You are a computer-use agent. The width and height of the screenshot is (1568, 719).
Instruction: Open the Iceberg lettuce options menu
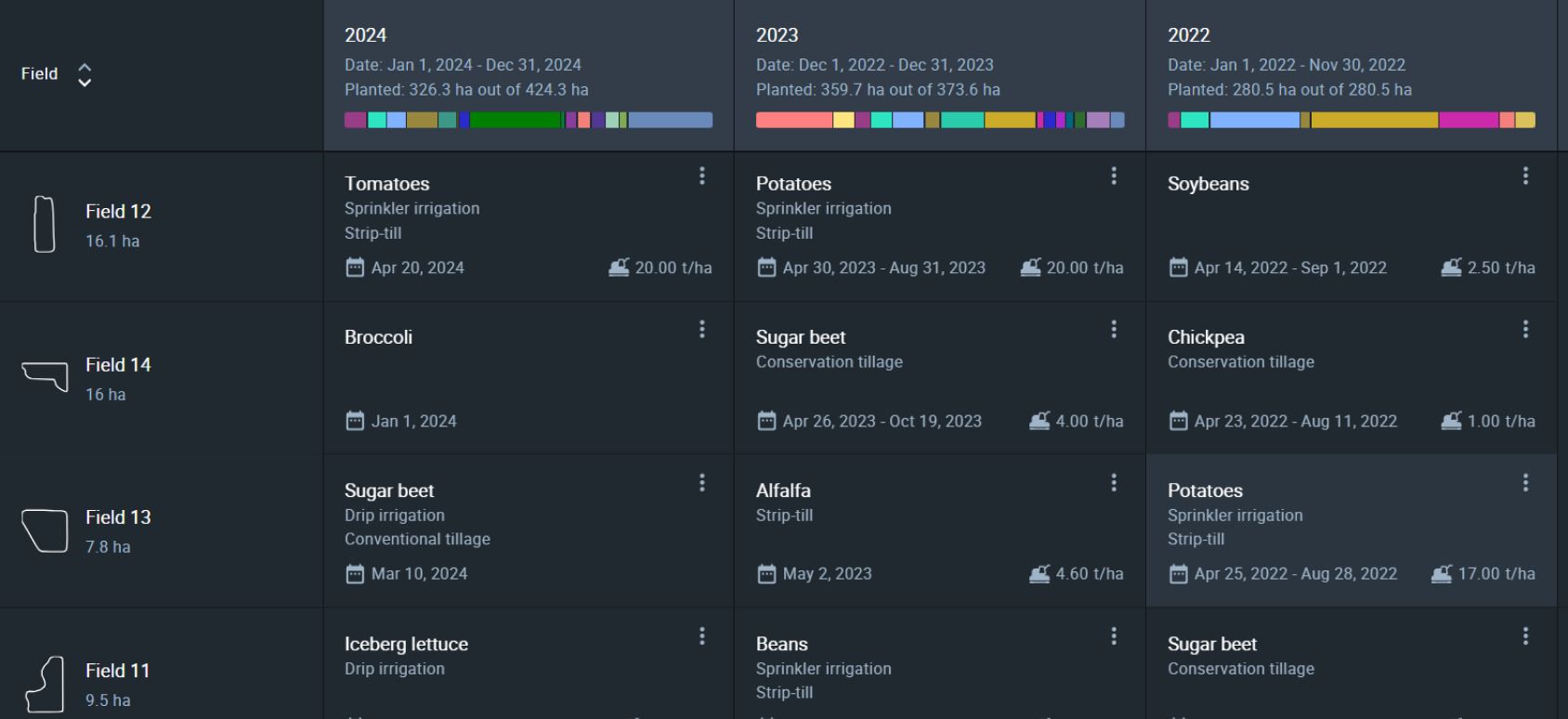point(702,635)
